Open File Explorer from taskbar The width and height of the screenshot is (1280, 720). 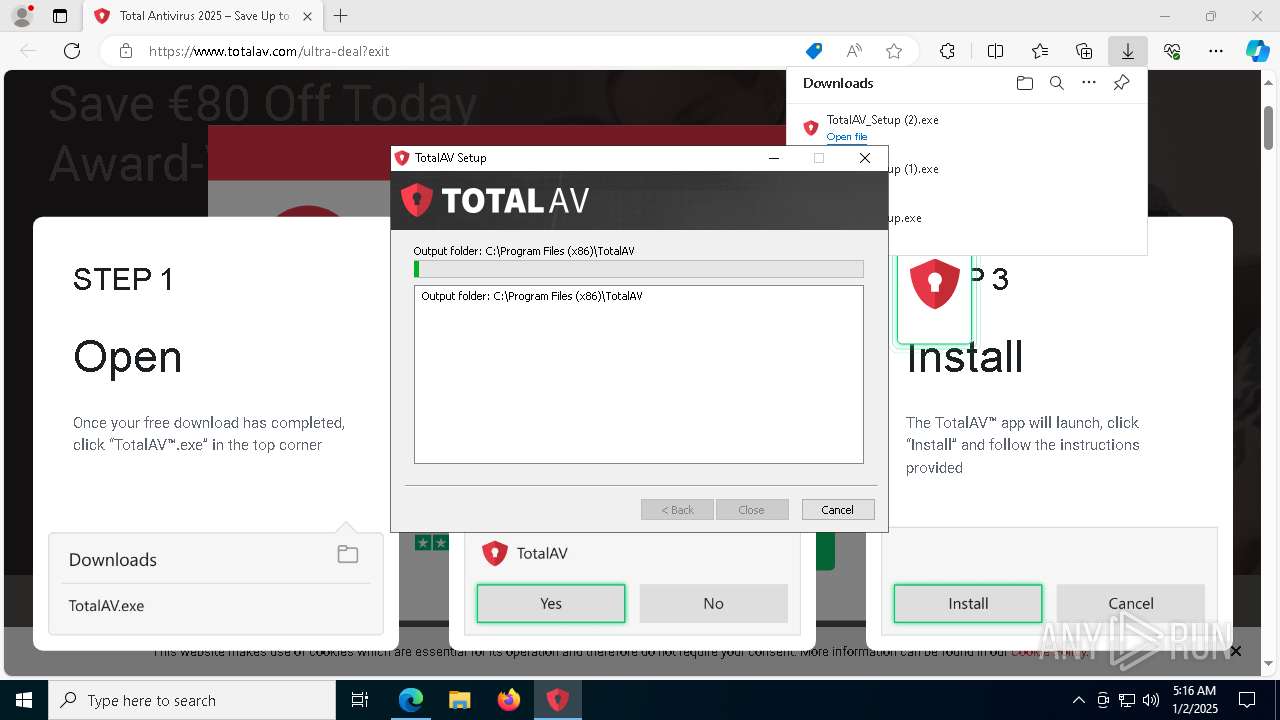pyautogui.click(x=460, y=700)
